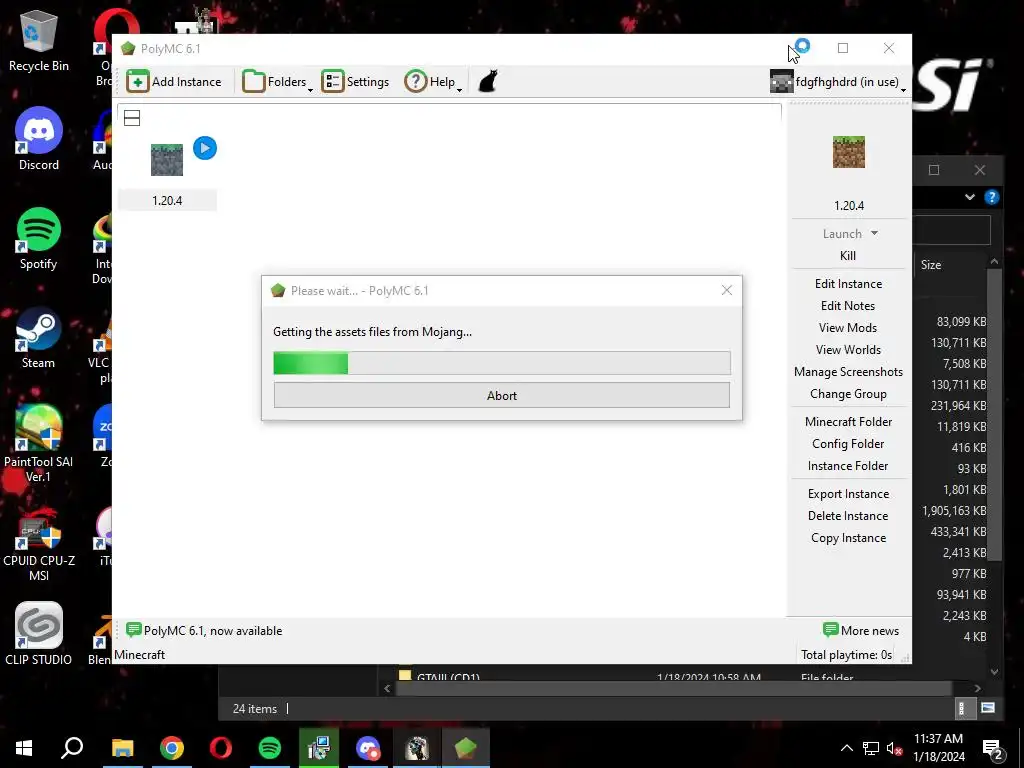Open the Minecraft Folder
Screen dimensions: 1024x768
[848, 422]
